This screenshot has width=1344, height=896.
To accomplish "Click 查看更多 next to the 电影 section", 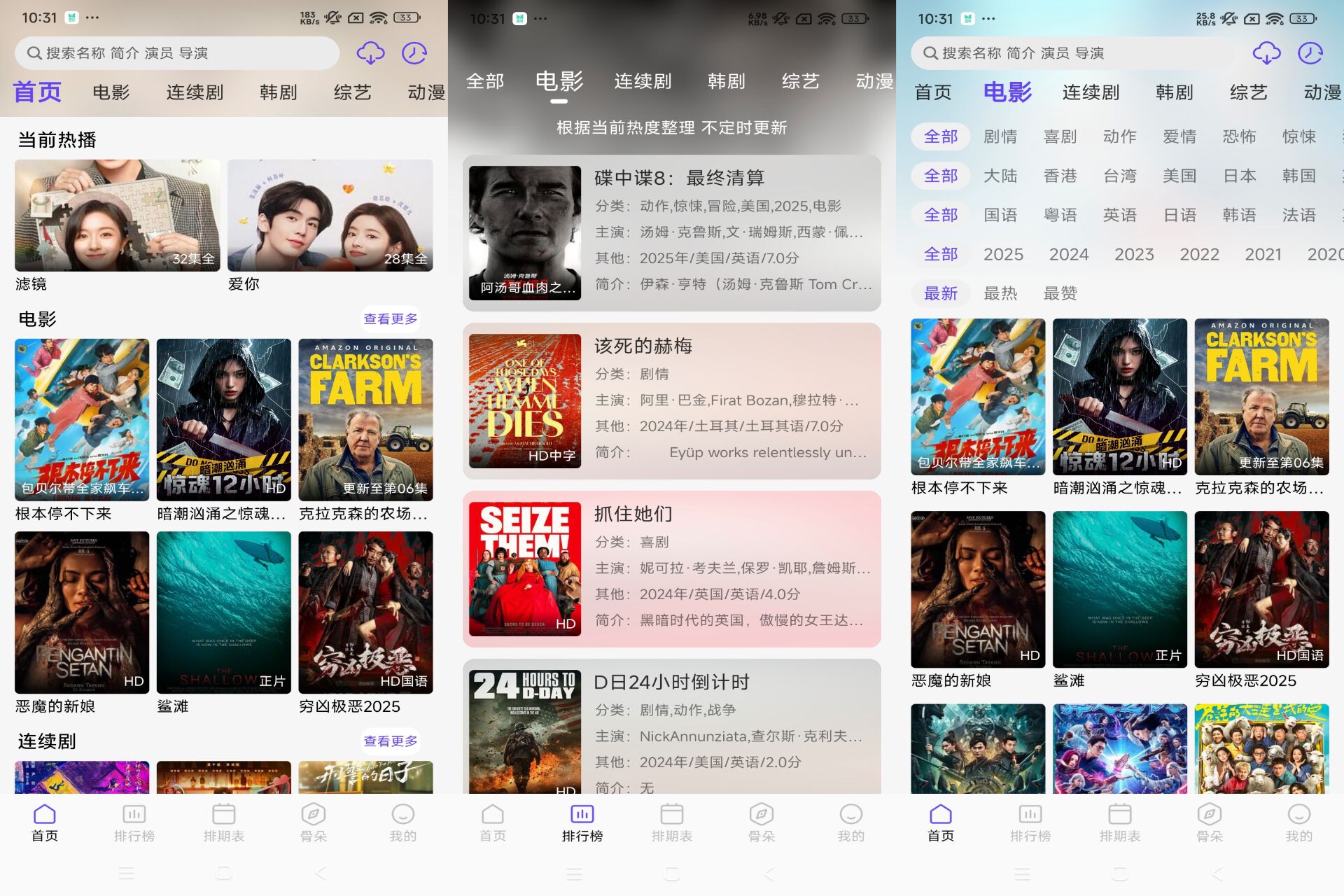I will [x=390, y=318].
